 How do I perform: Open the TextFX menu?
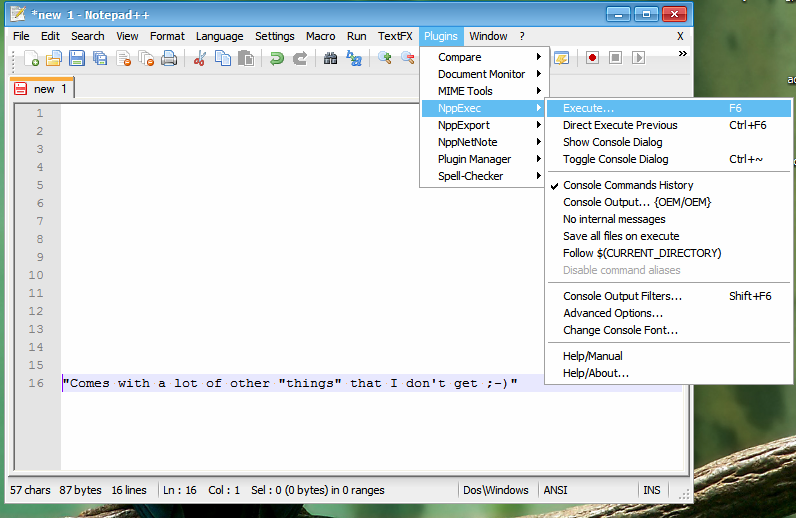(395, 36)
